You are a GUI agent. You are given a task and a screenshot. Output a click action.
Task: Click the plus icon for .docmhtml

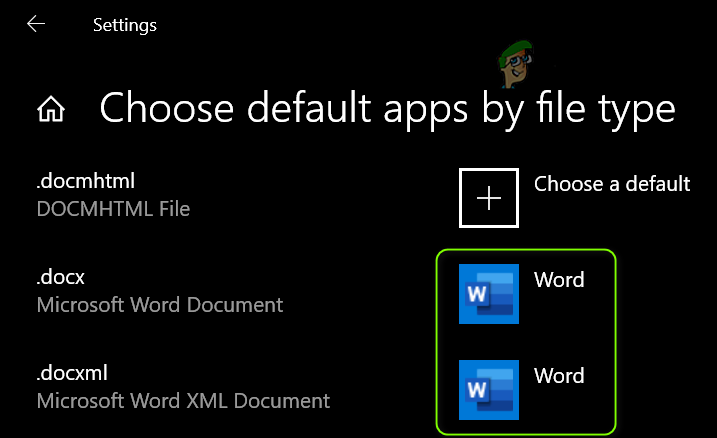coord(489,198)
